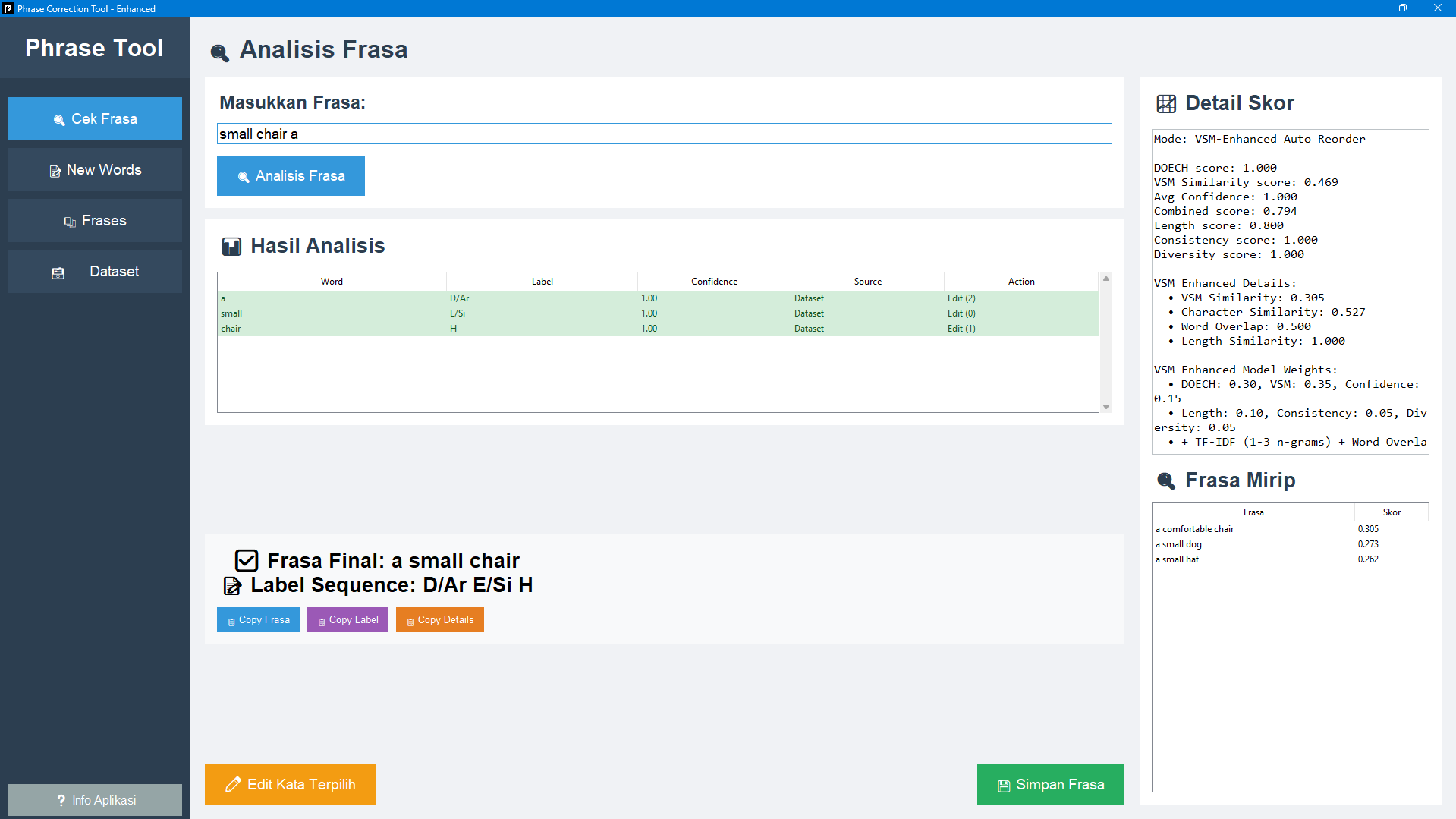
Task: Click the magnifier icon on Cek Frasa button
Action: pos(58,118)
